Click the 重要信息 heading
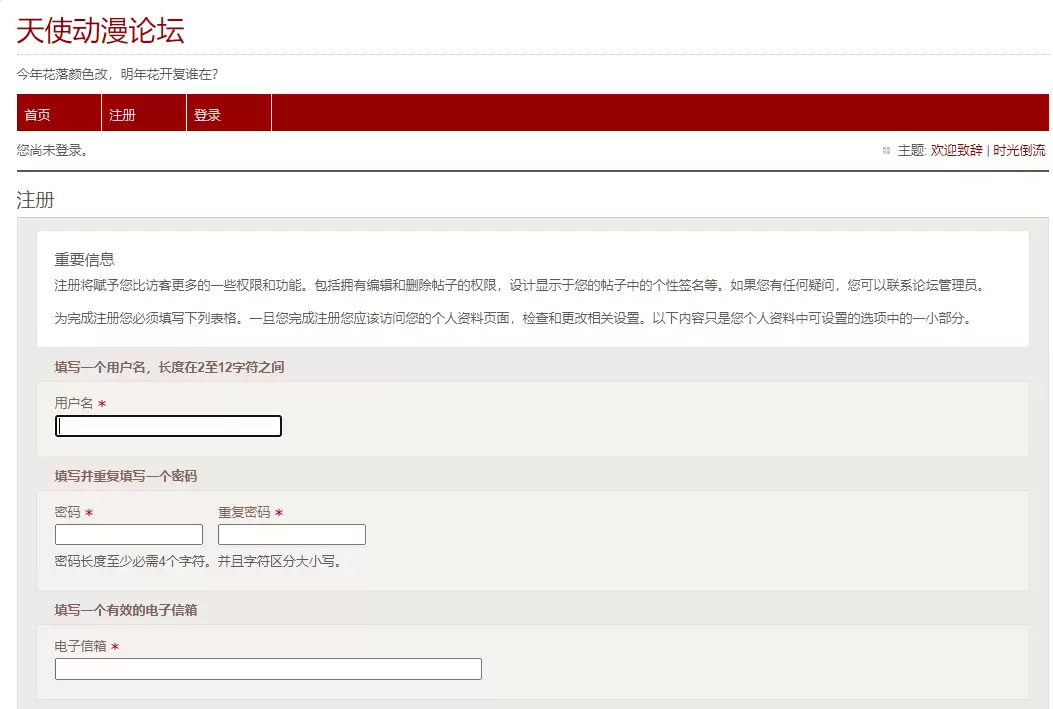 (x=84, y=260)
